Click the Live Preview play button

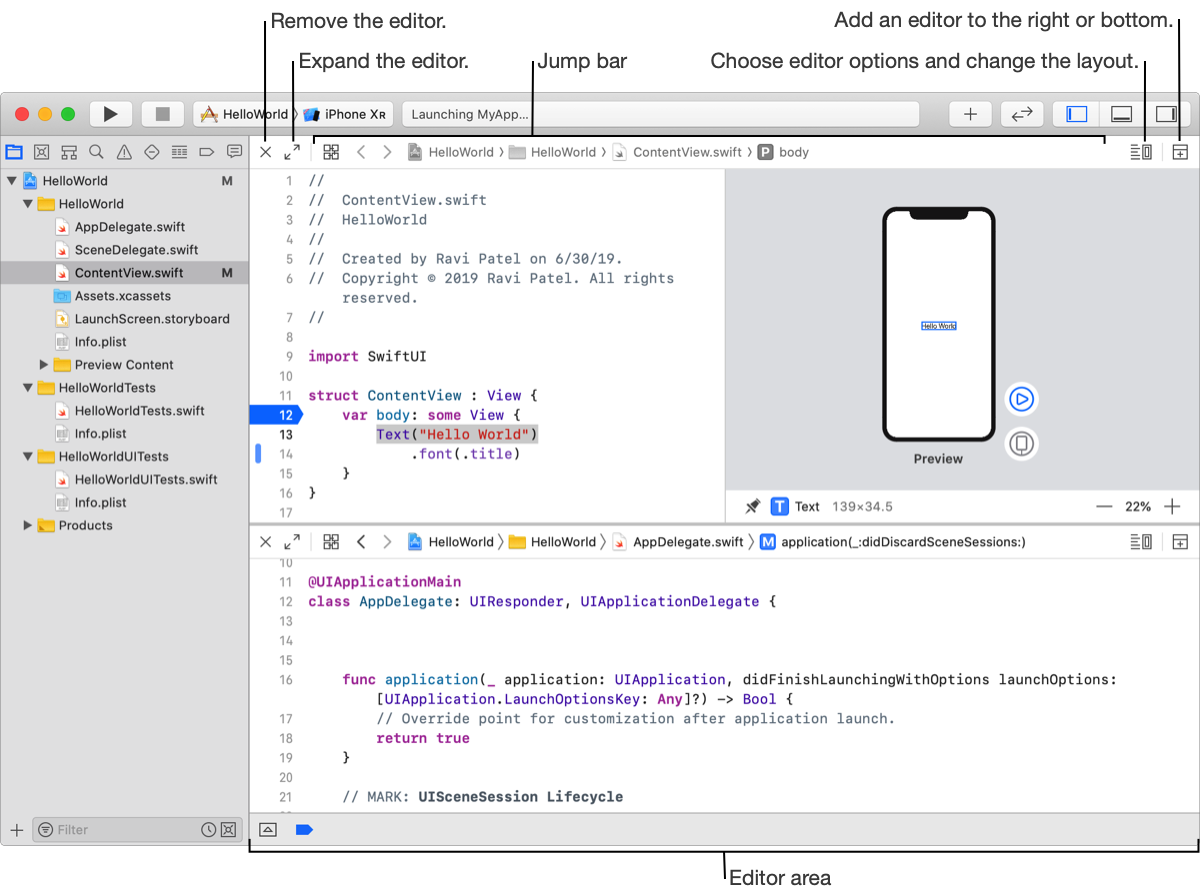pyautogui.click(x=1021, y=399)
